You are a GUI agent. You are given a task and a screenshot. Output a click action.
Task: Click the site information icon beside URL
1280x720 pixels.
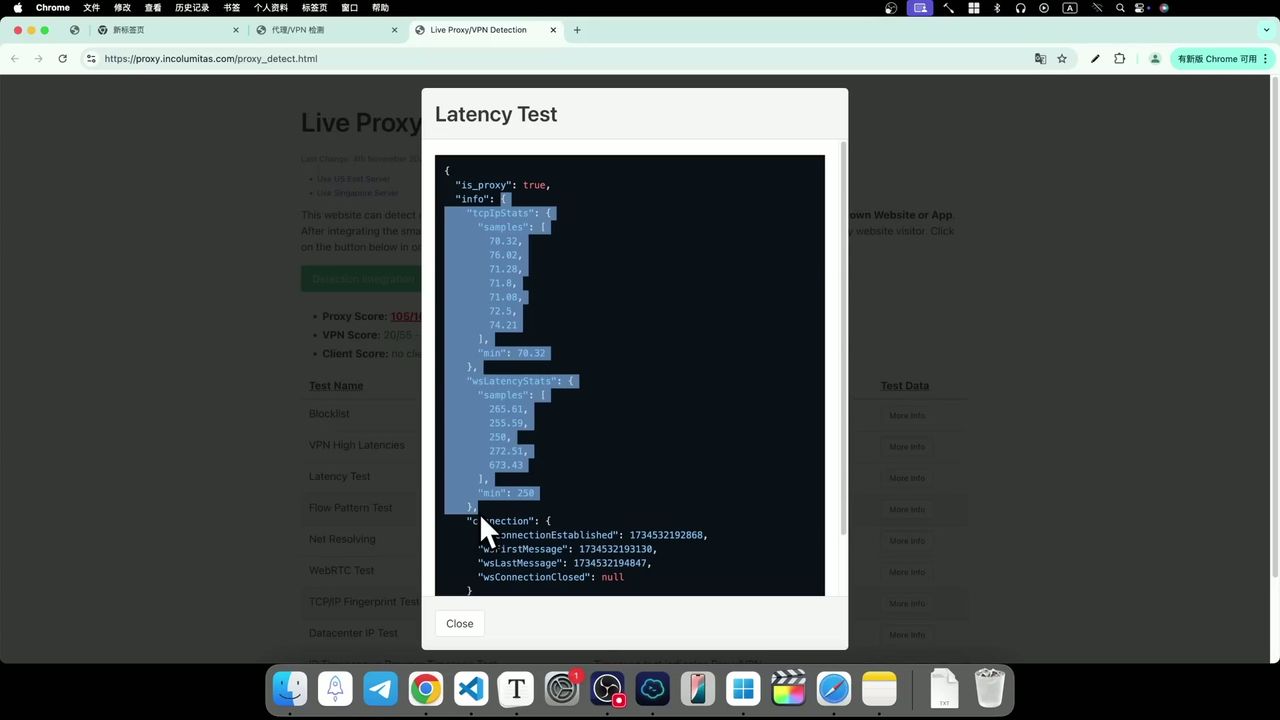click(x=91, y=59)
